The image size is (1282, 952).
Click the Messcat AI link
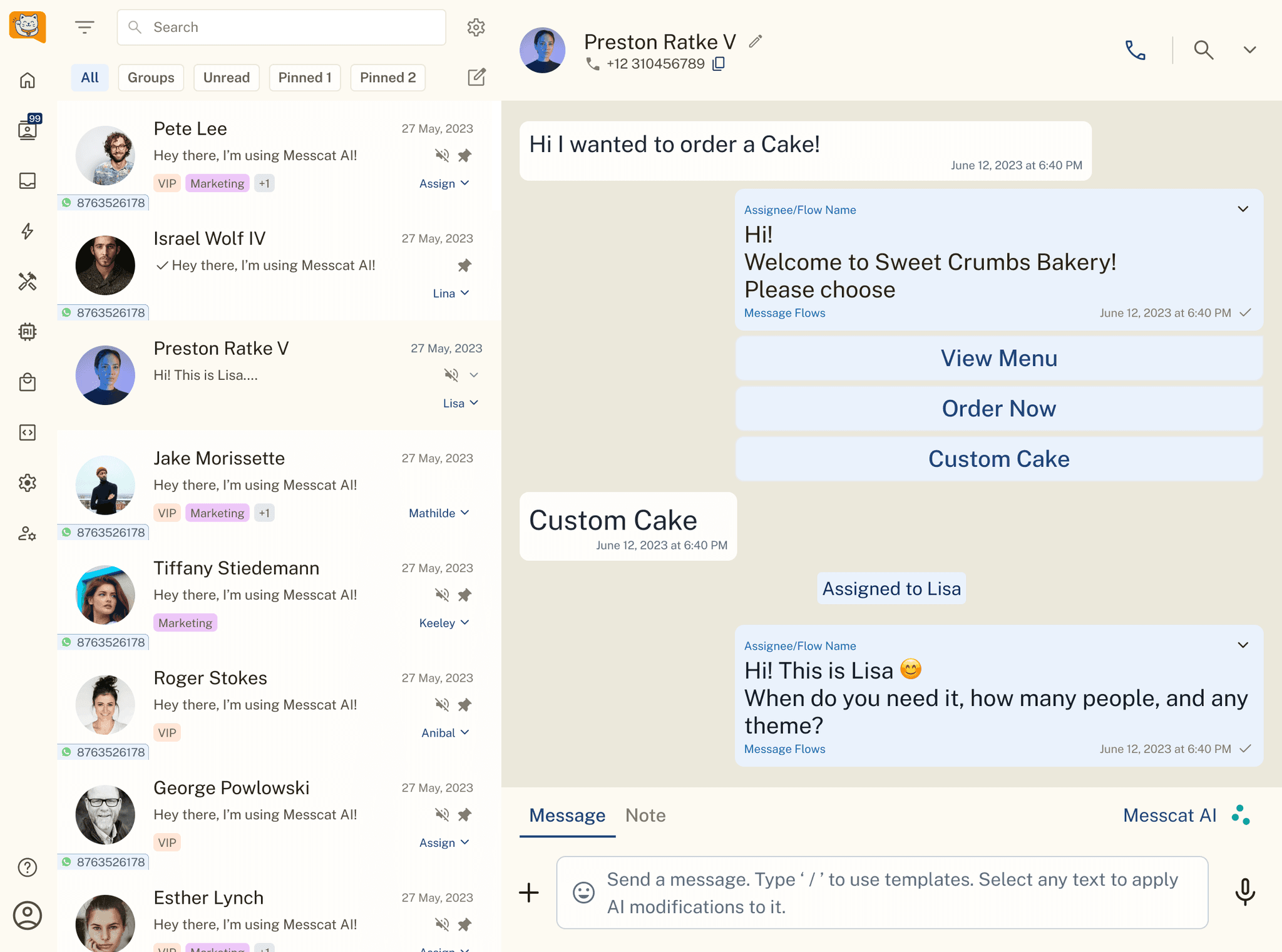(x=1169, y=815)
